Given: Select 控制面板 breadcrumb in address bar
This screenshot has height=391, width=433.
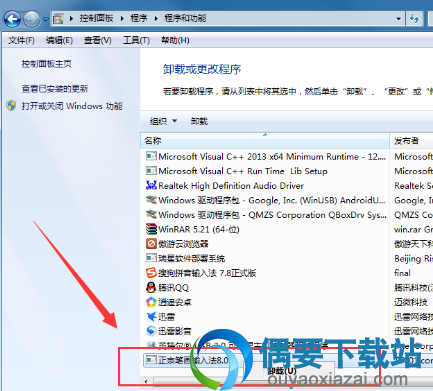Looking at the screenshot, I should point(96,18).
